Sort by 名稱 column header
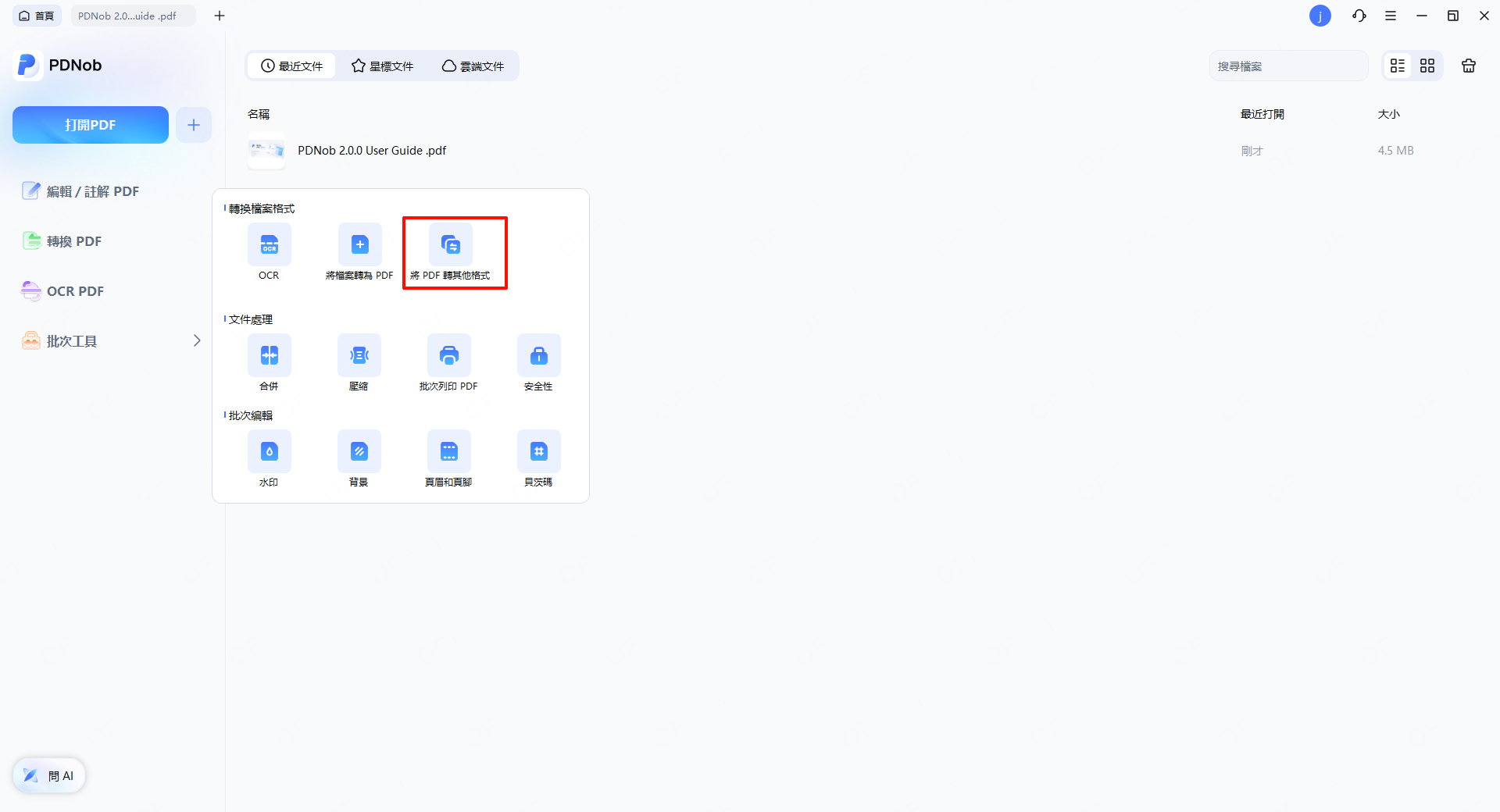The height and width of the screenshot is (812, 1500). pos(259,114)
